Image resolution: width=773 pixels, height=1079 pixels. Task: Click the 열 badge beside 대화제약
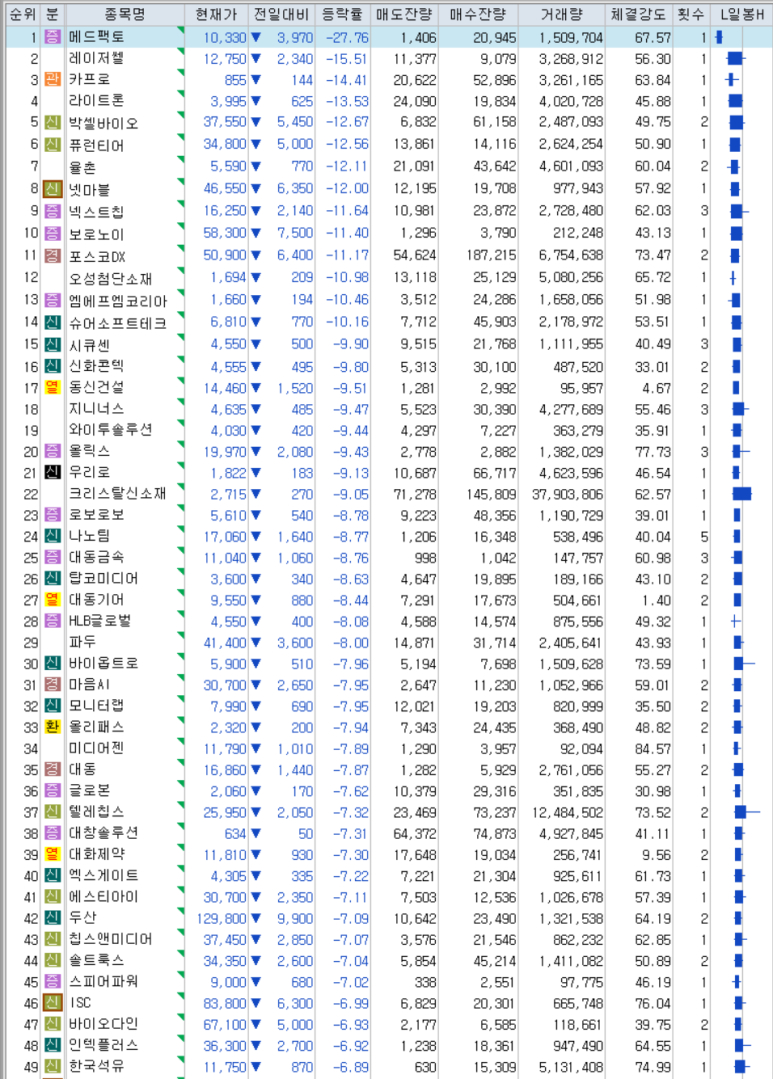tap(52, 855)
